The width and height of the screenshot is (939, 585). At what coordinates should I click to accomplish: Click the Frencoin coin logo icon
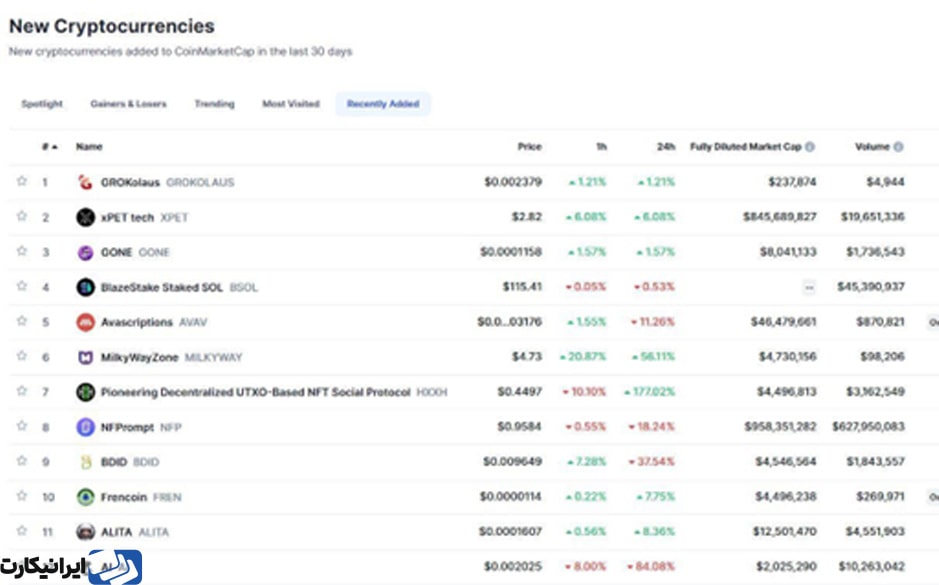(x=85, y=497)
